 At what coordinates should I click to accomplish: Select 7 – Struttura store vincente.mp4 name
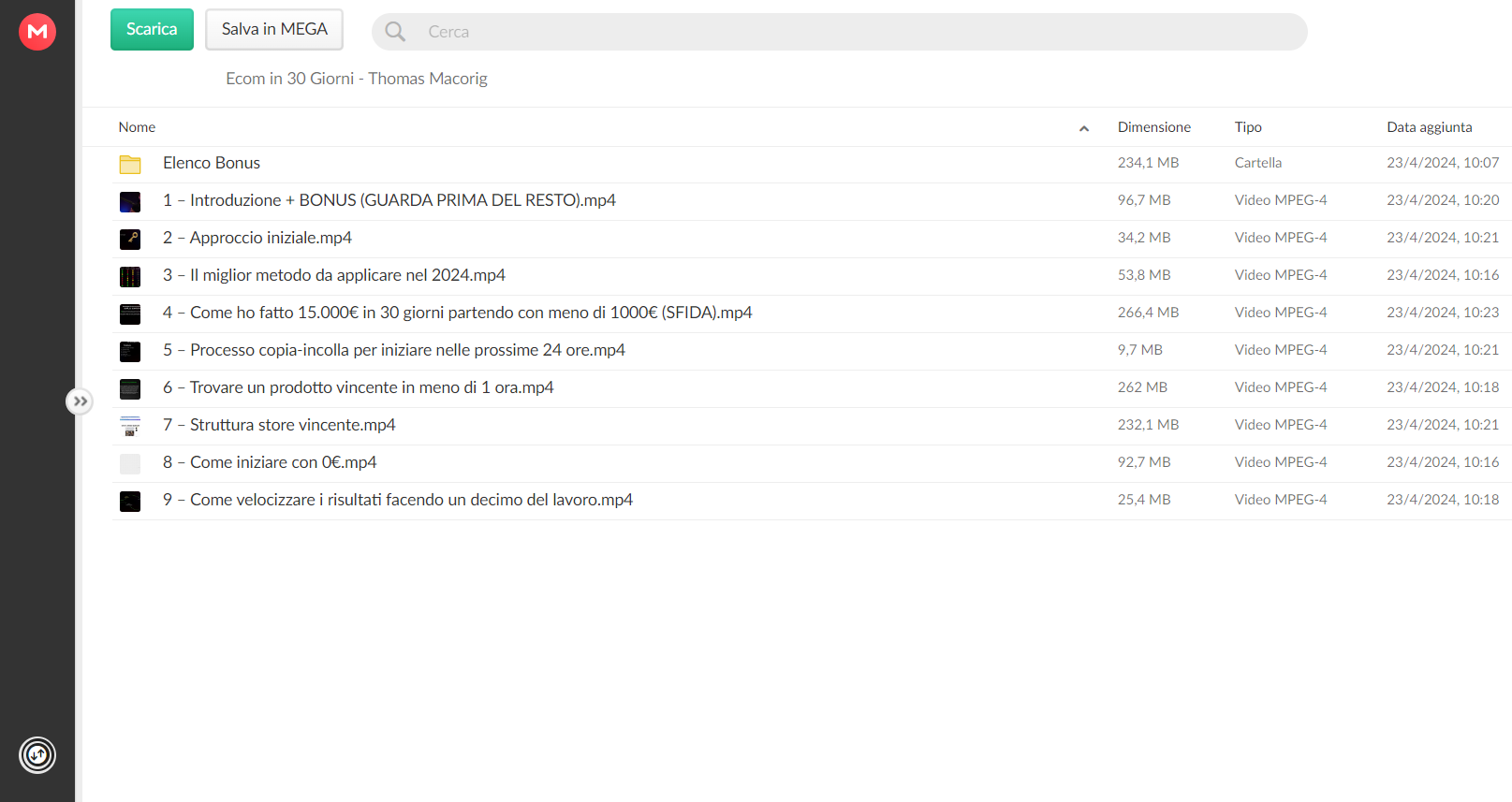coord(279,425)
